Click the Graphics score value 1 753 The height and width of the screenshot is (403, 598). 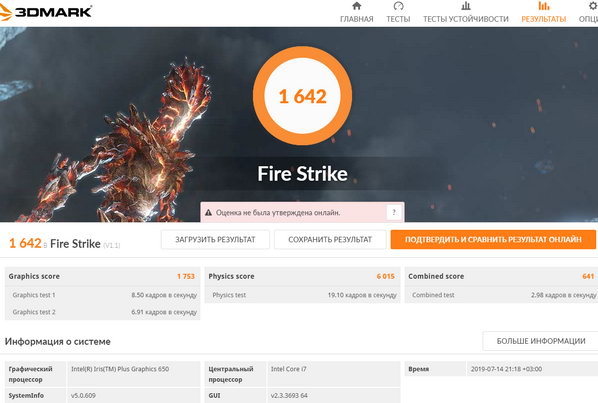click(x=186, y=276)
